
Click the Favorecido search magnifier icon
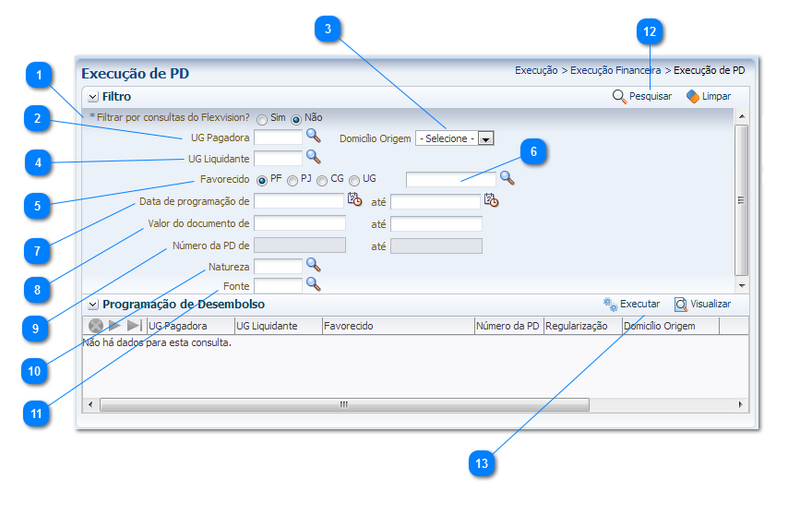click(507, 178)
